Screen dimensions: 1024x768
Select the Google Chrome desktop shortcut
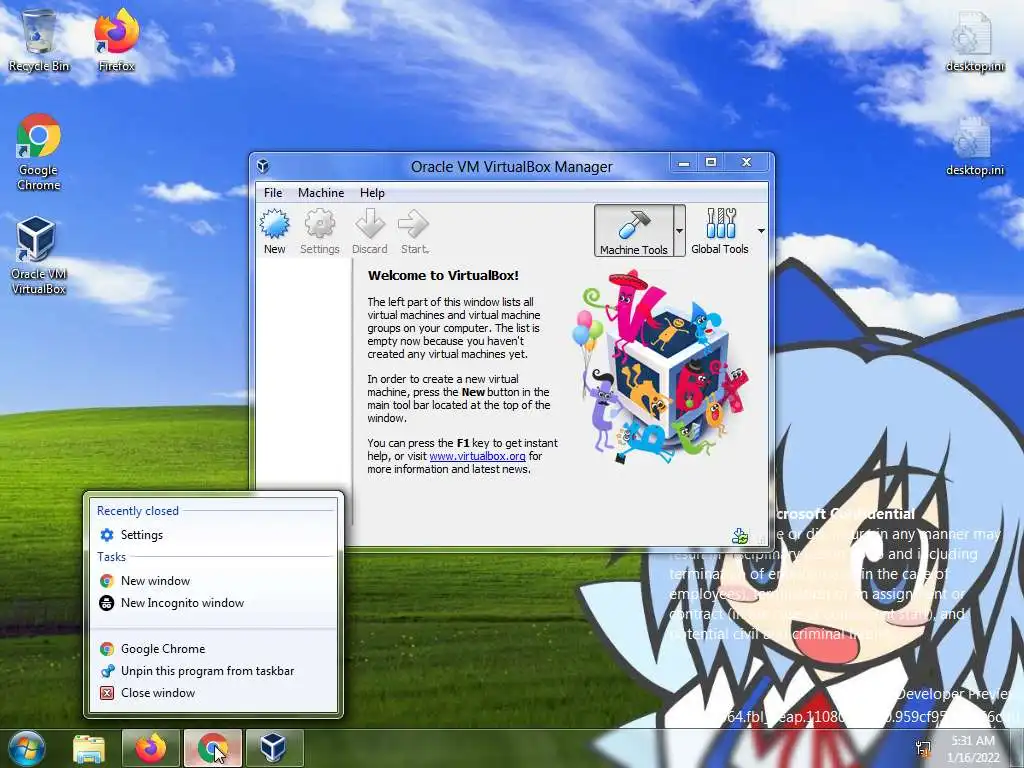click(x=39, y=152)
